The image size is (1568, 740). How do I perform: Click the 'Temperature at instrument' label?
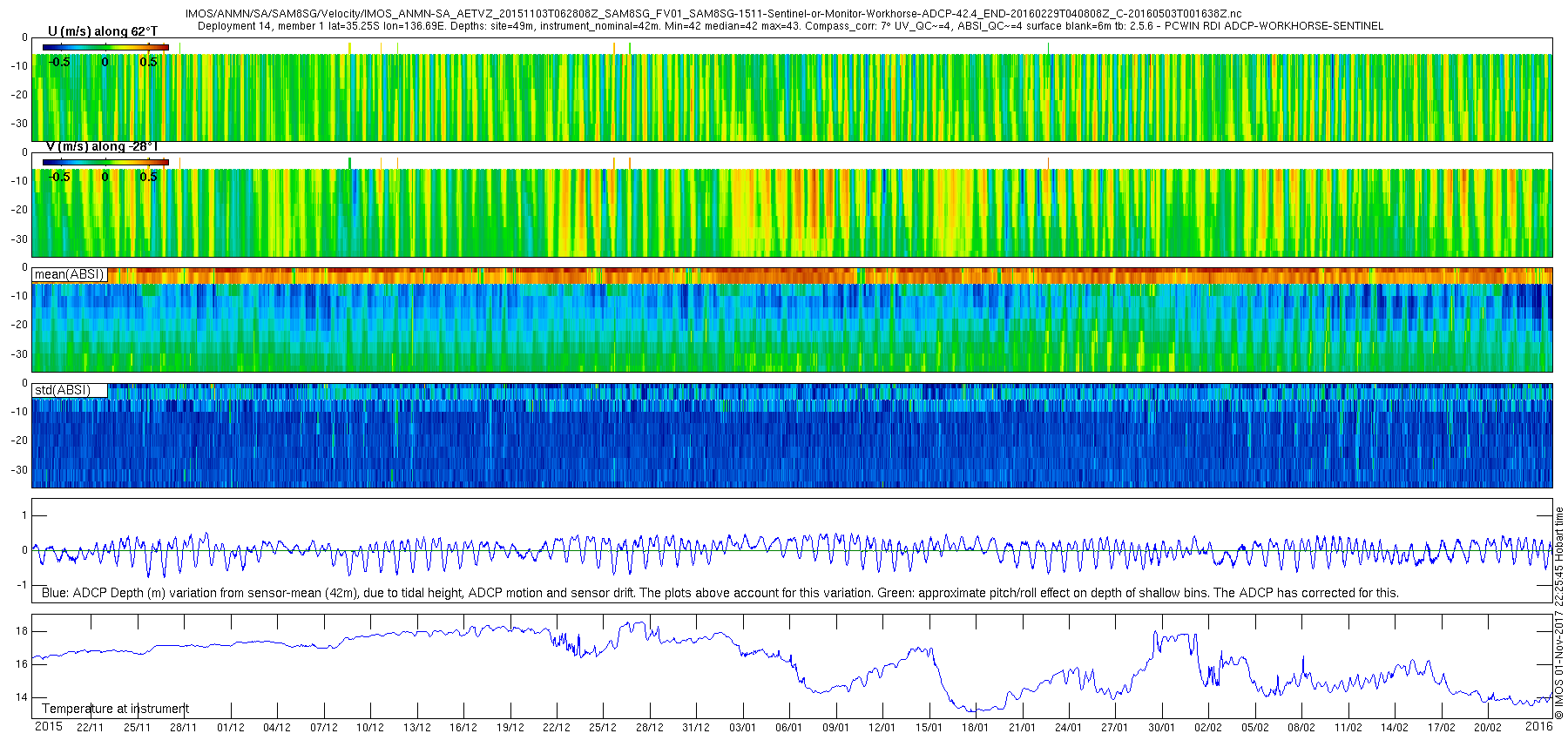pos(115,709)
